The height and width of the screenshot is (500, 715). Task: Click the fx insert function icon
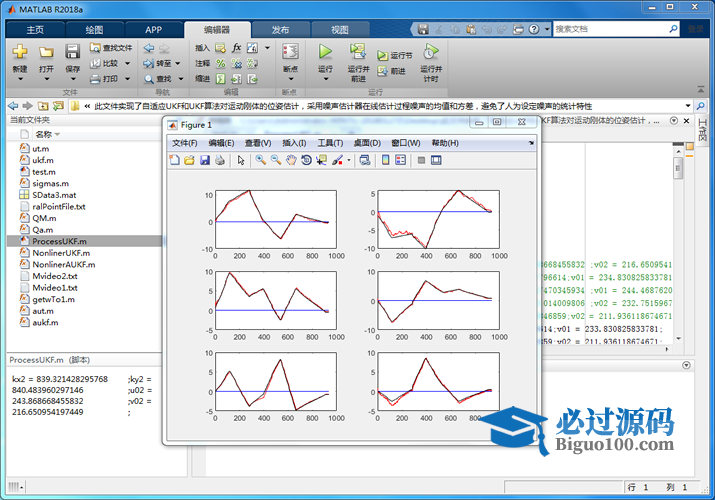click(x=236, y=48)
